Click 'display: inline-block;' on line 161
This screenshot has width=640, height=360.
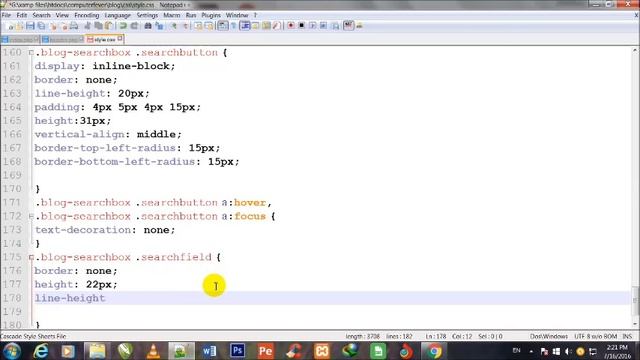[105, 66]
